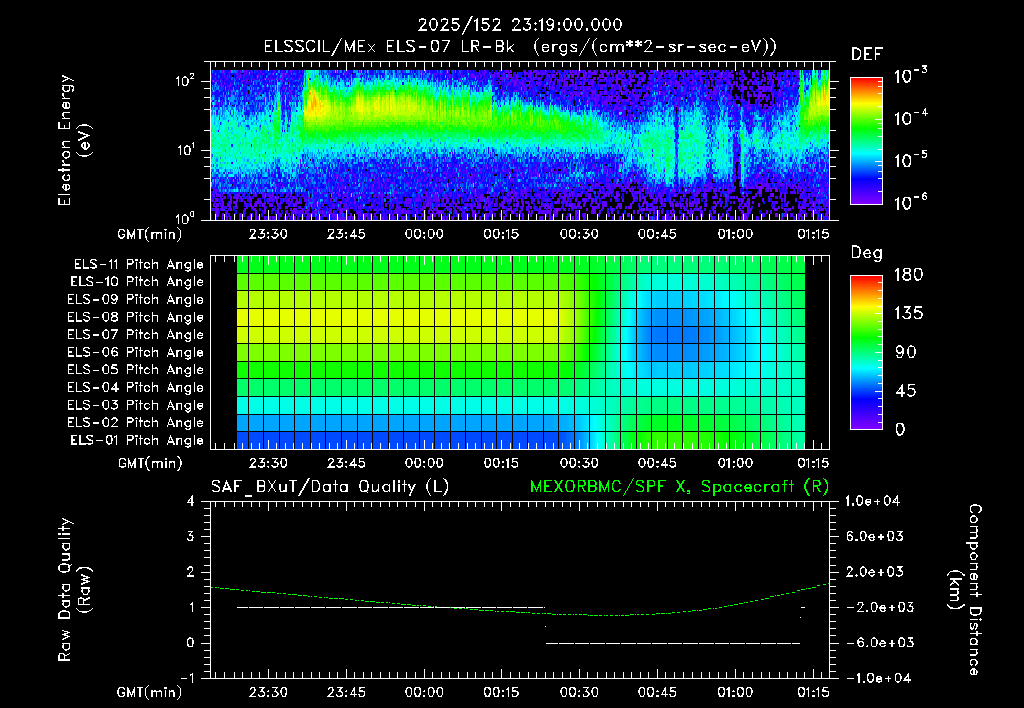Click the green MEXORBMC/SPF X, Spacecraft (R) label
The height and width of the screenshot is (708, 1024).
(679, 487)
